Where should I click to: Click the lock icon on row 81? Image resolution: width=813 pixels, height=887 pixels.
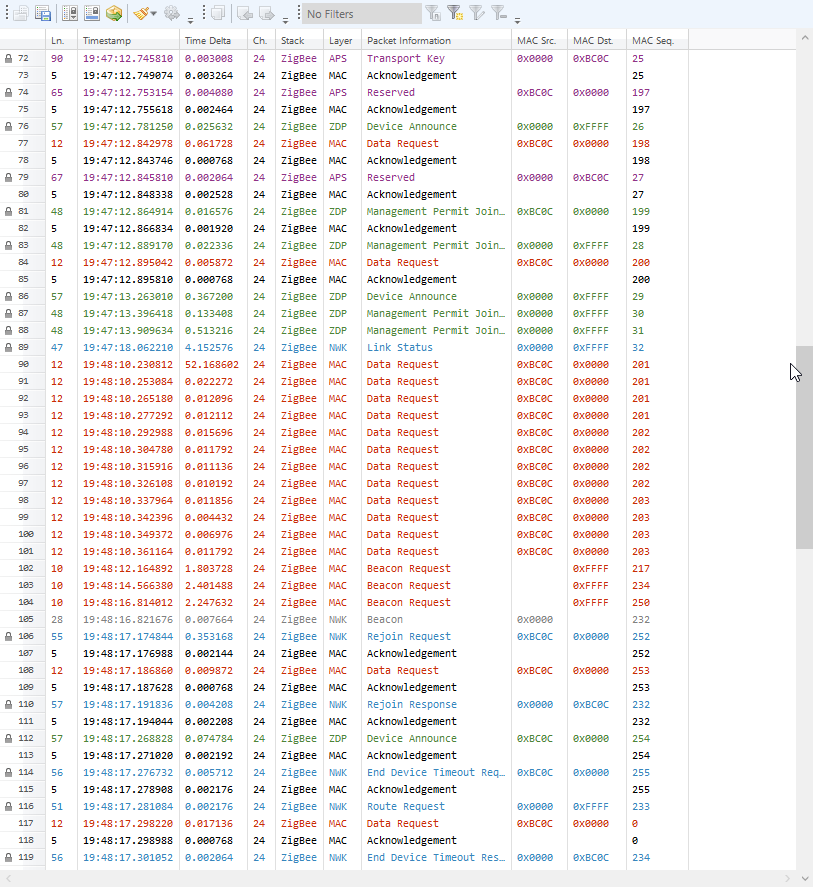coord(8,212)
